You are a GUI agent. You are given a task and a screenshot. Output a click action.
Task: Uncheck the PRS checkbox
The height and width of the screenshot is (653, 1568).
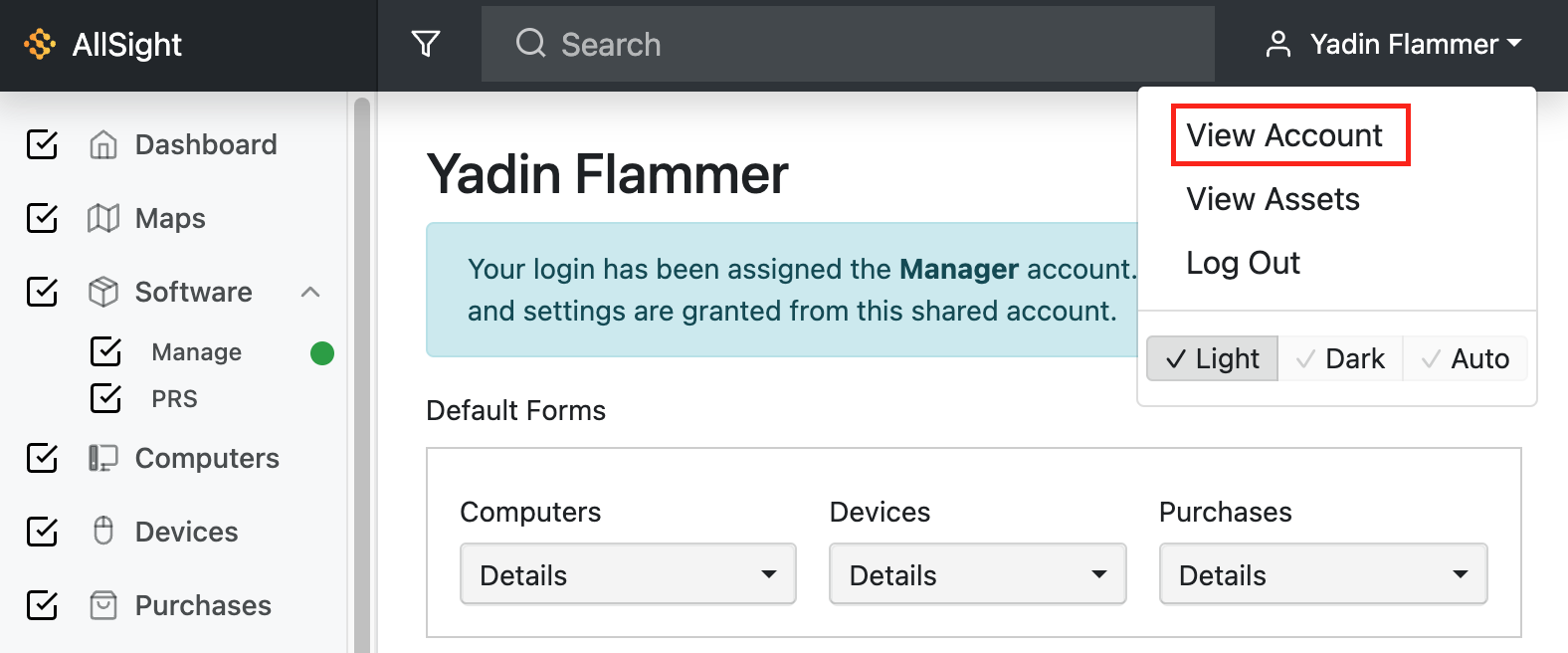105,398
